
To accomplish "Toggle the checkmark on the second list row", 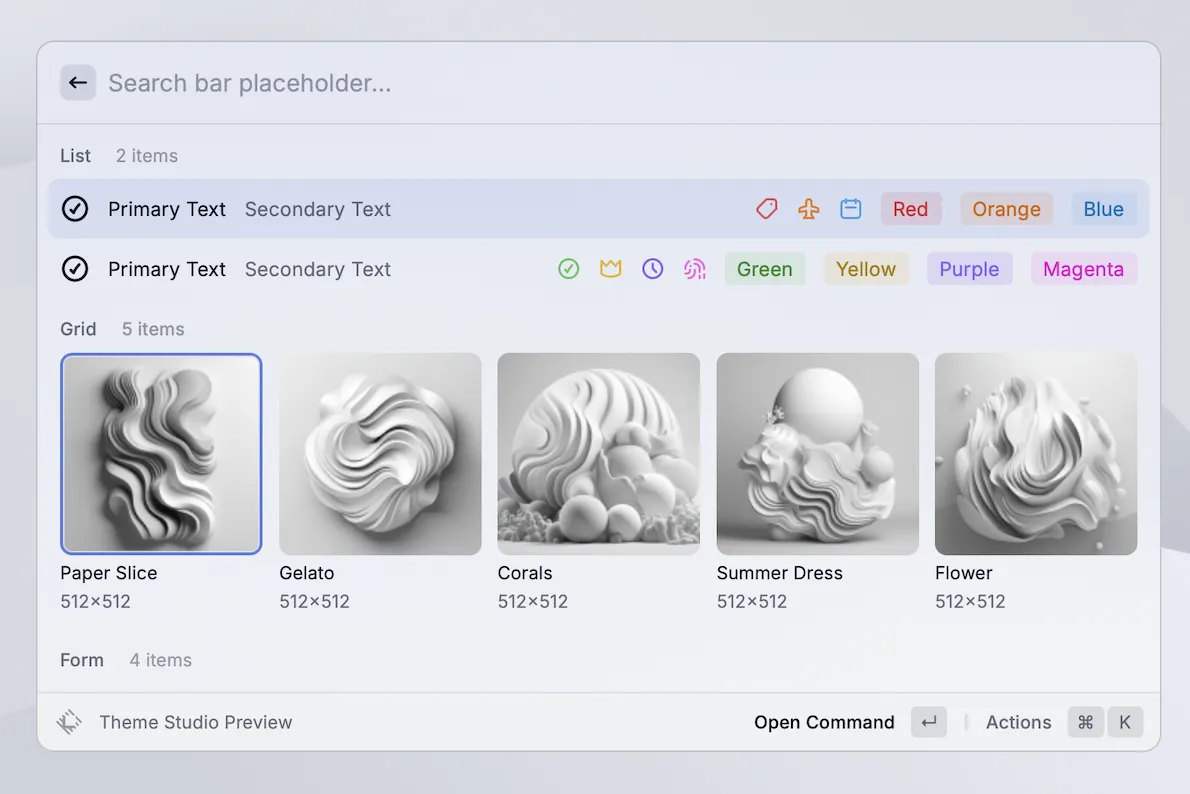I will tap(75, 268).
